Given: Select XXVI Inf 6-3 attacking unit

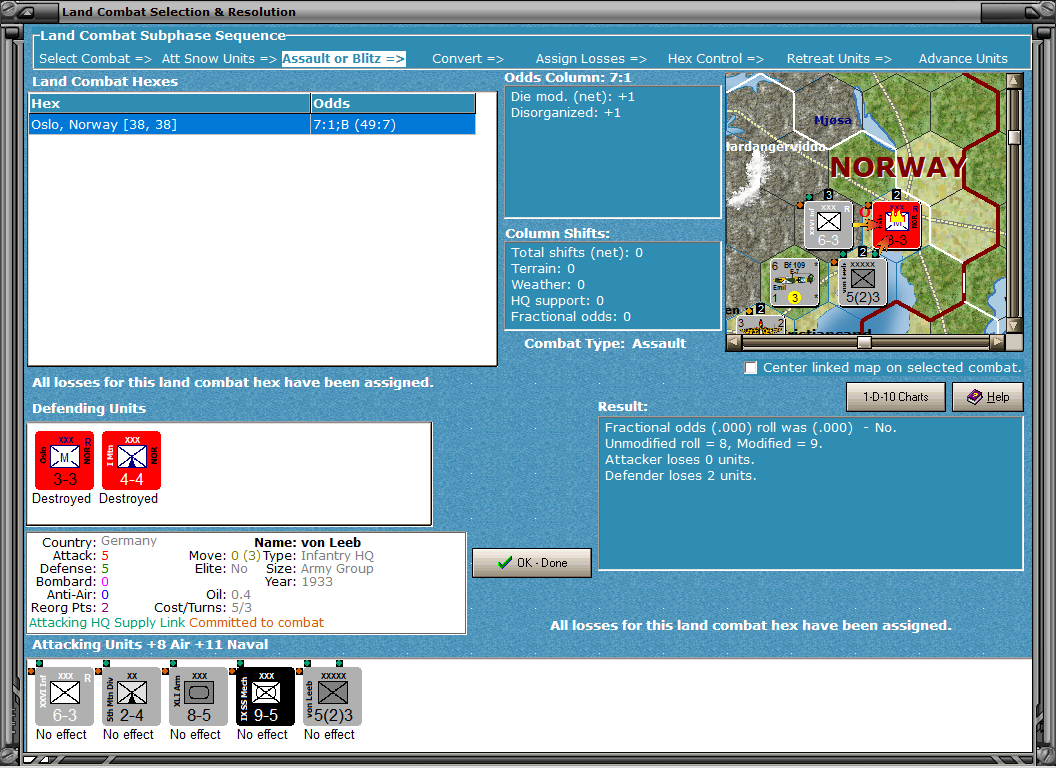Looking at the screenshot, I should [64, 697].
